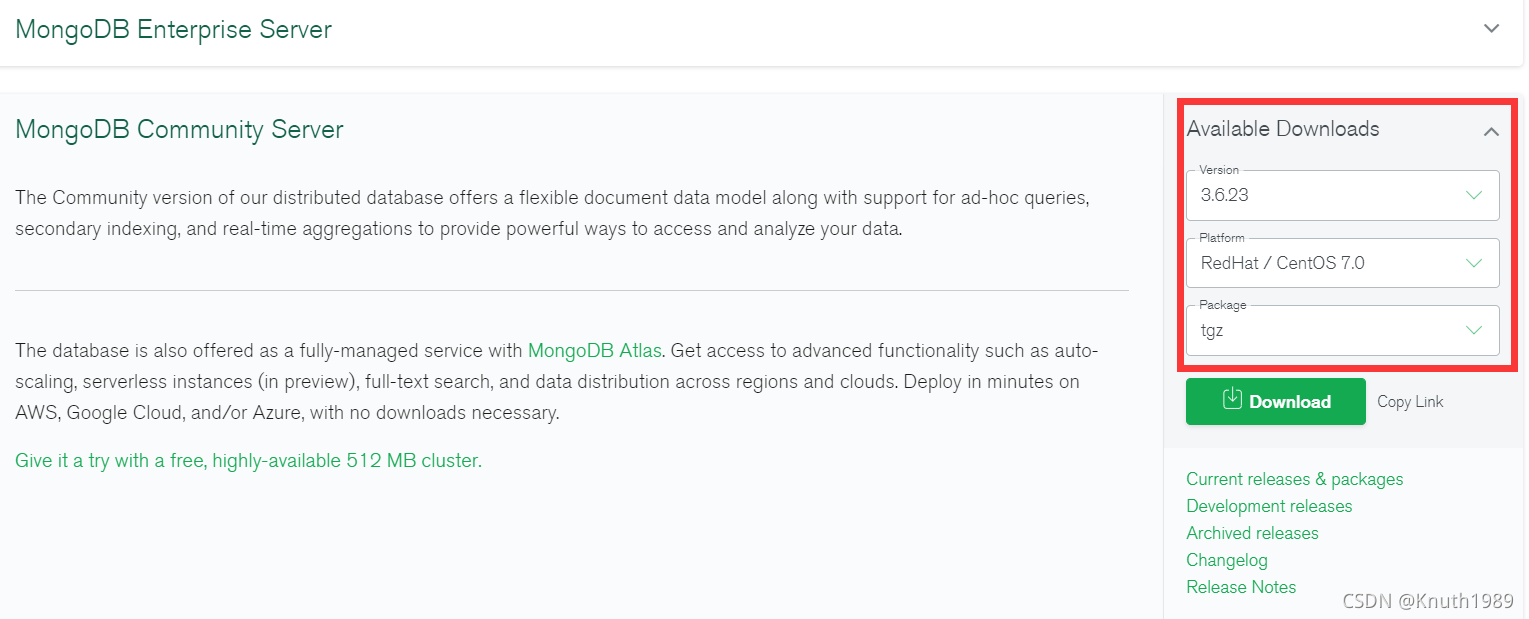Click the collapse arrow beside Available Downloads
Viewport: 1529px width, 619px height.
pyautogui.click(x=1491, y=131)
